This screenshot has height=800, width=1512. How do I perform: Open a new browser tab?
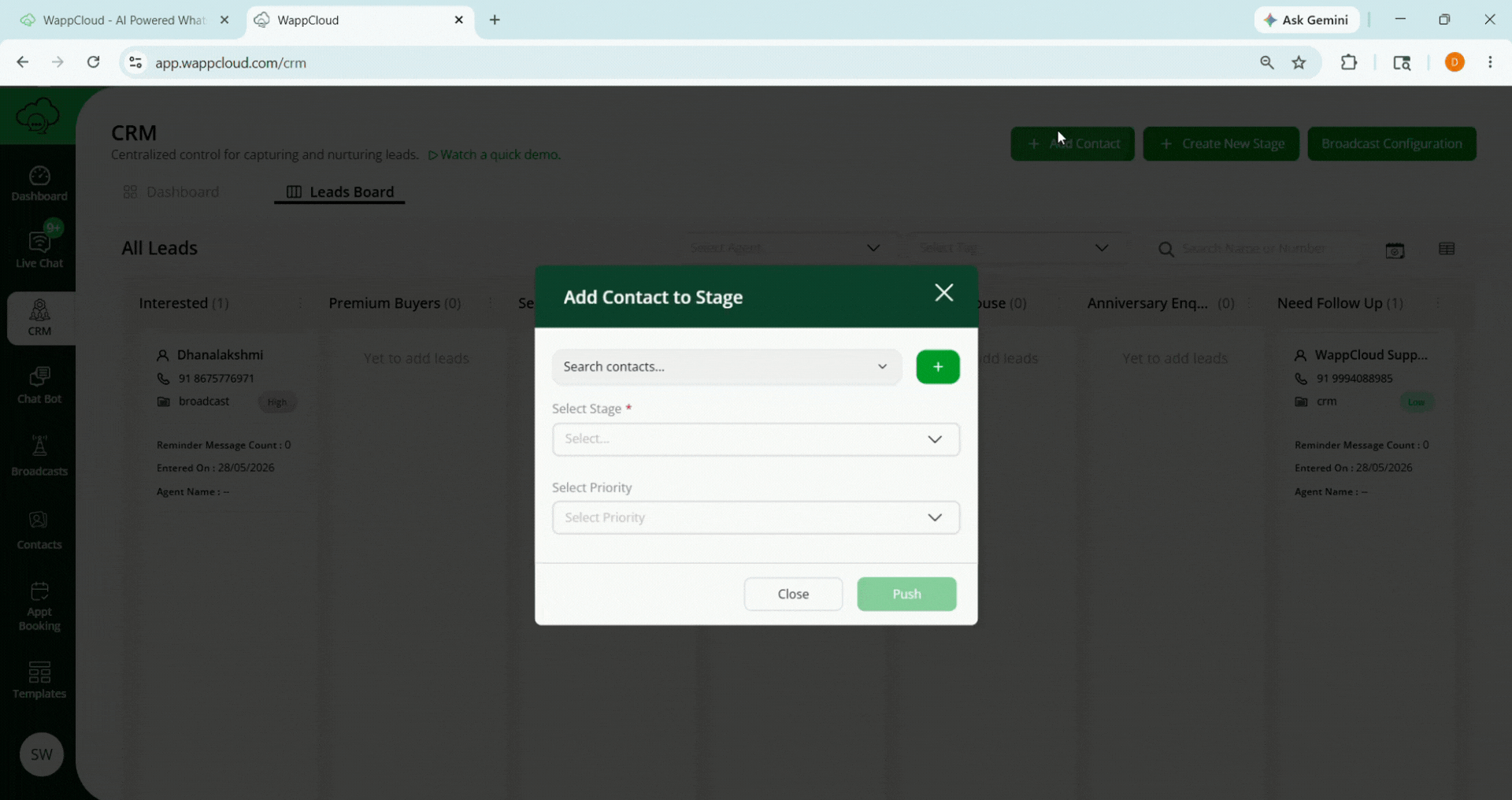coord(495,20)
